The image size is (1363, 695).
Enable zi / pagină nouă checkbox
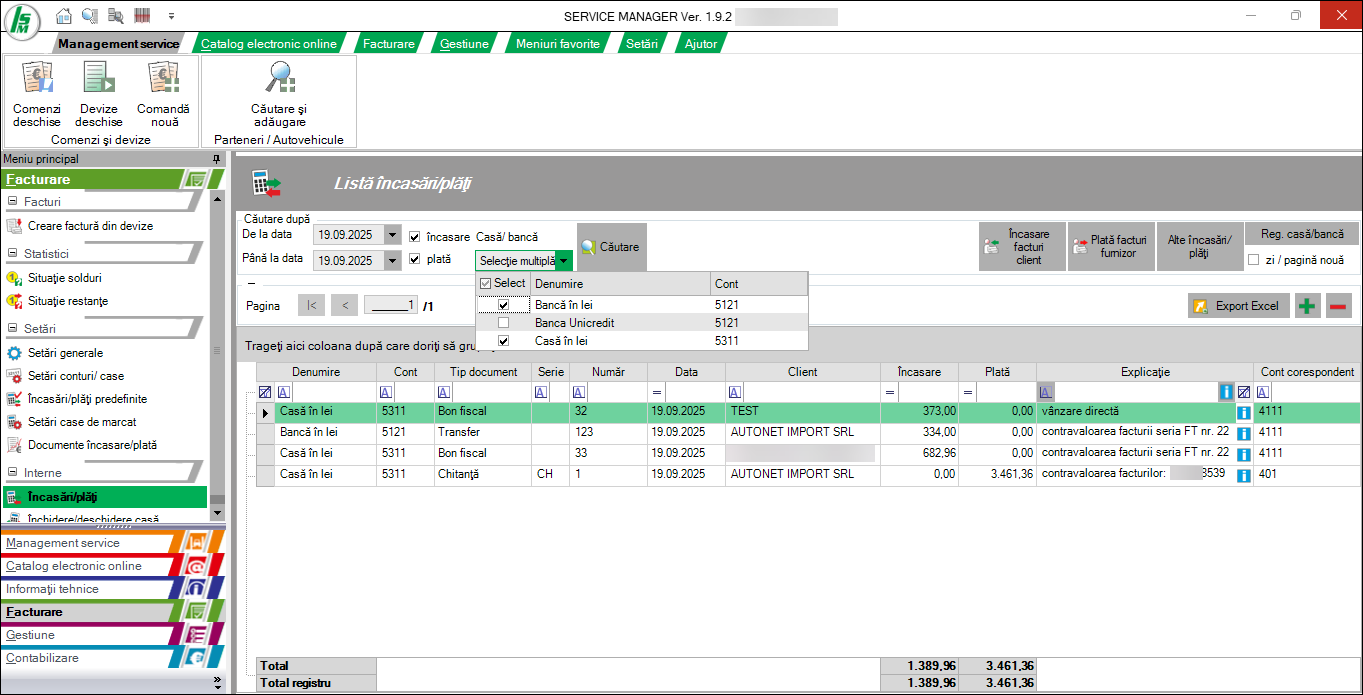click(x=1254, y=260)
